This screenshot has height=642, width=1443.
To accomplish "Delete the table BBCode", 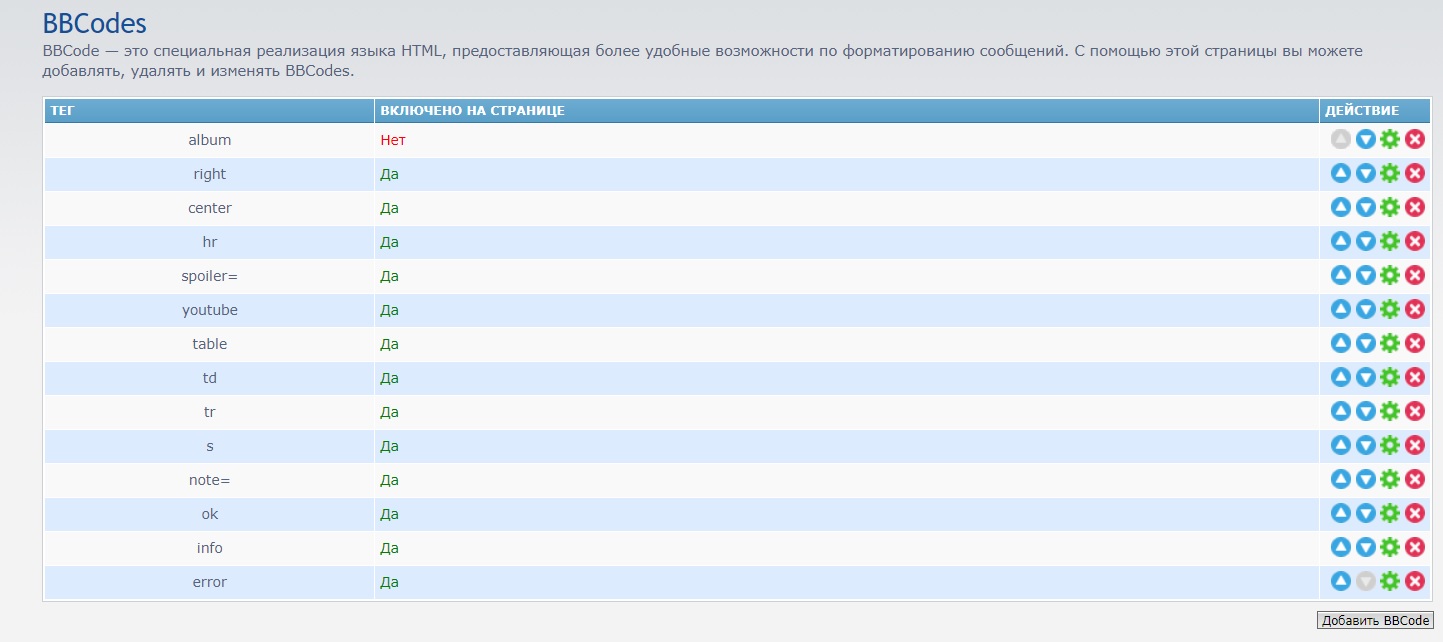I will [x=1414, y=344].
